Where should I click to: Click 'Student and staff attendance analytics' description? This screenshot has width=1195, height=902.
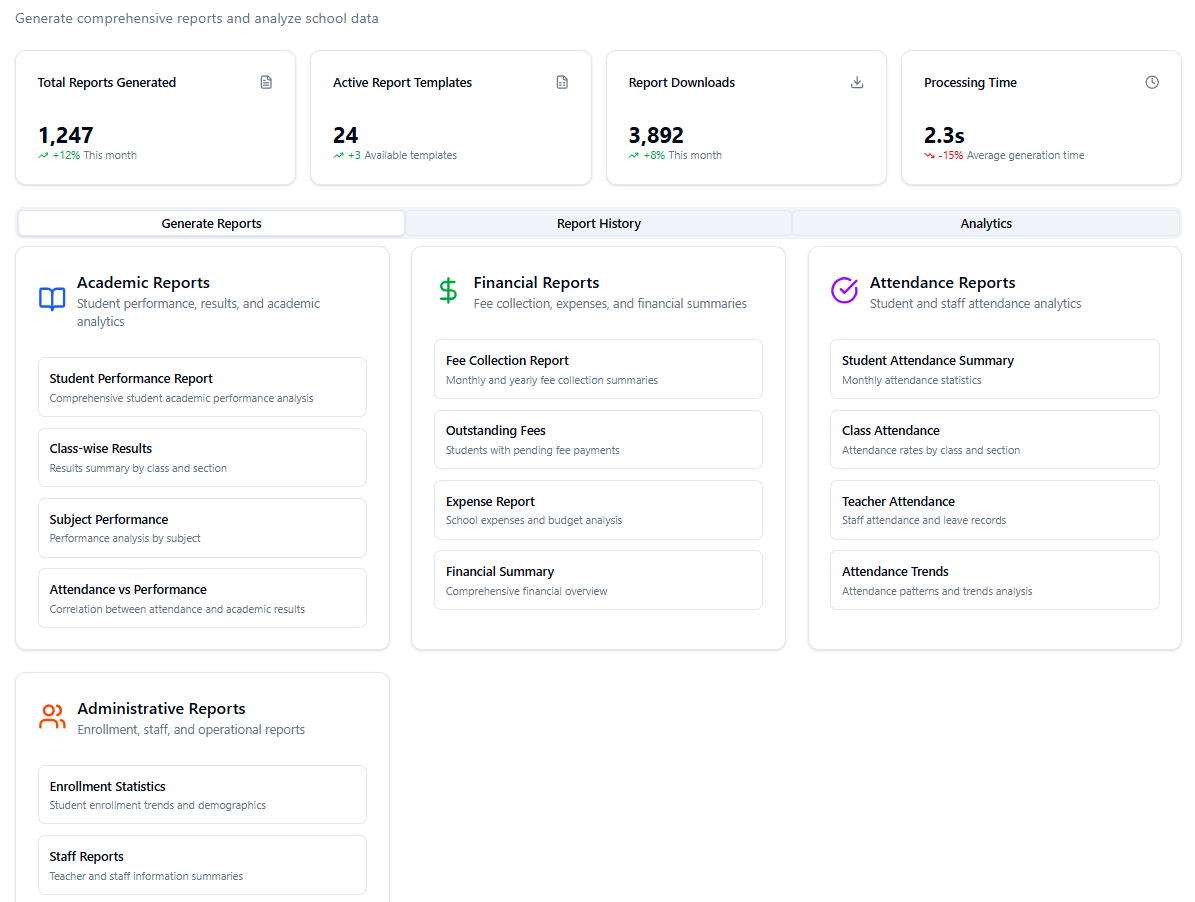(976, 303)
